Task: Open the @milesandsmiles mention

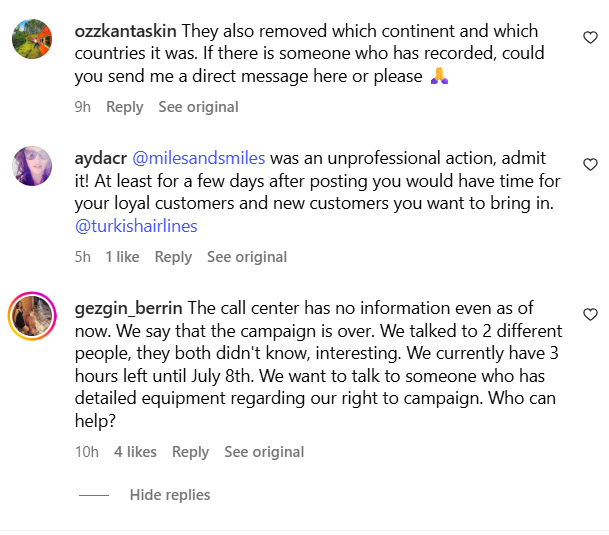Action: (199, 159)
